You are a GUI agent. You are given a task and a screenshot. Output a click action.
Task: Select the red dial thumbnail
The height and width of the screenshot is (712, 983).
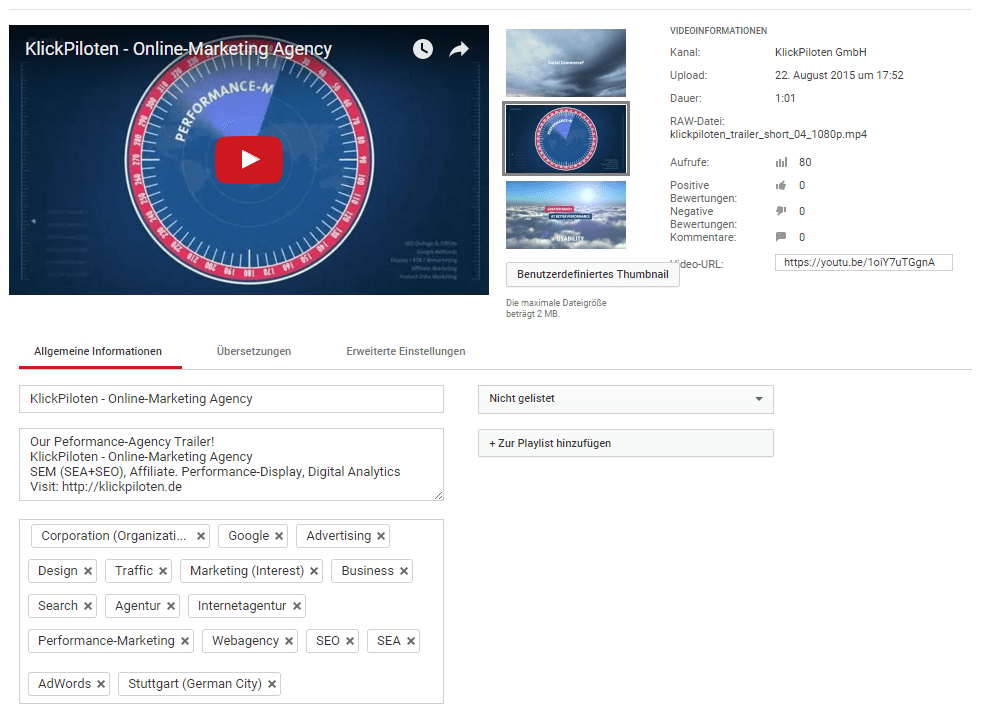tap(566, 139)
